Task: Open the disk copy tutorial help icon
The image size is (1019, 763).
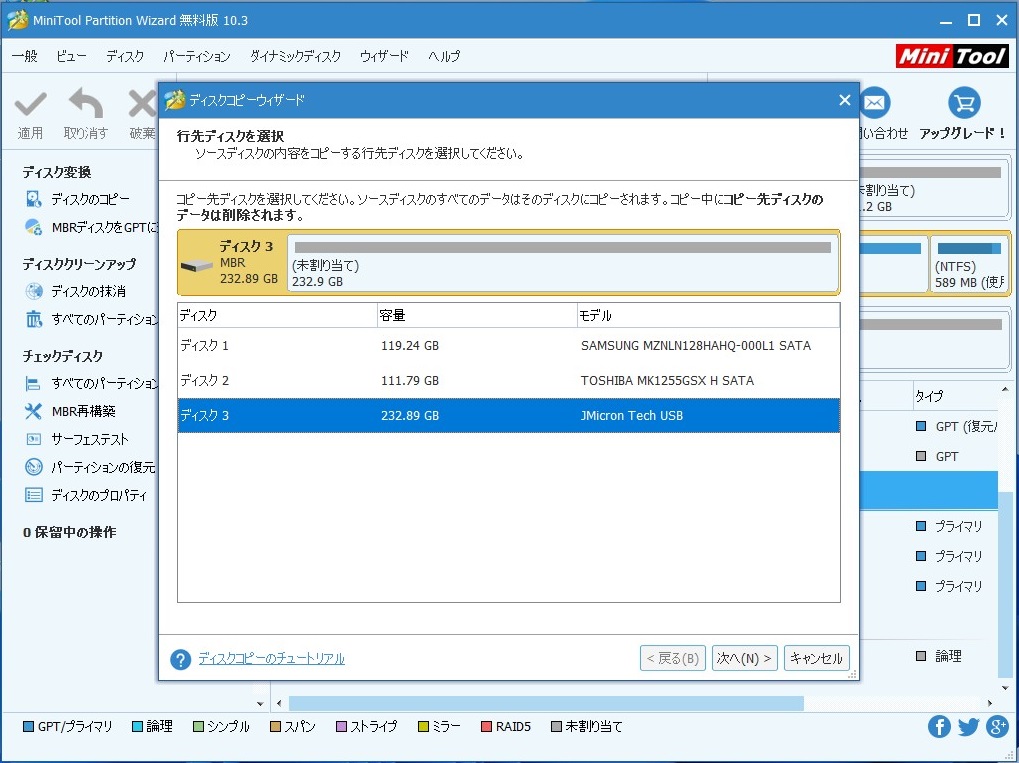Action: pyautogui.click(x=180, y=659)
